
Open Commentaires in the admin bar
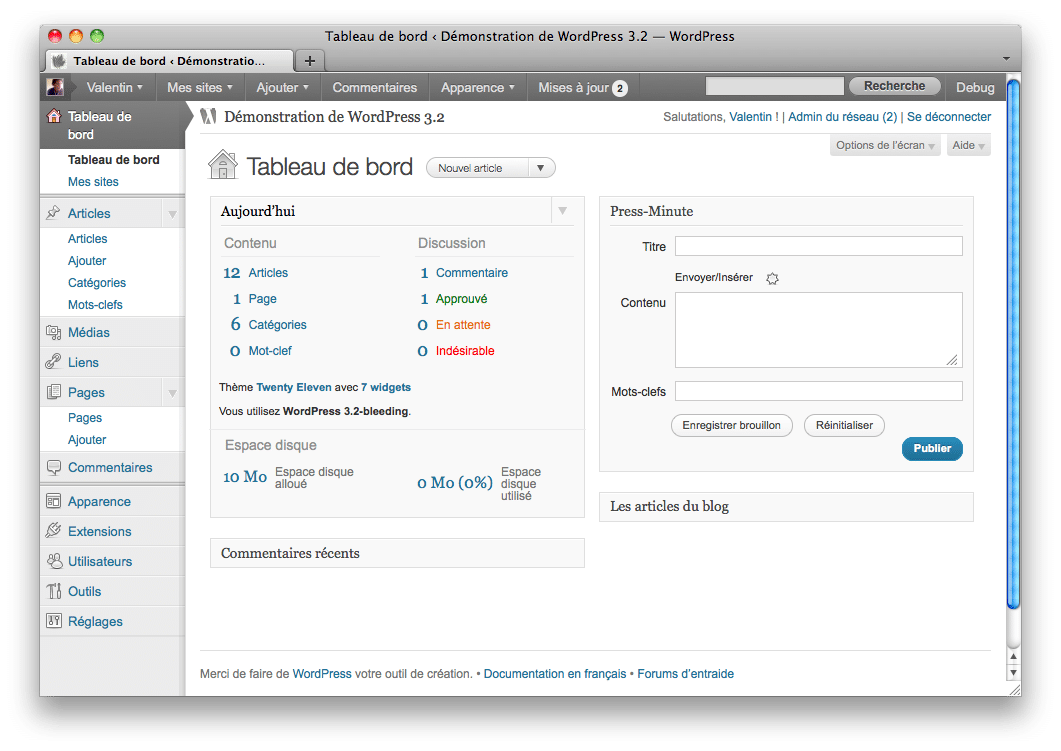tap(375, 87)
